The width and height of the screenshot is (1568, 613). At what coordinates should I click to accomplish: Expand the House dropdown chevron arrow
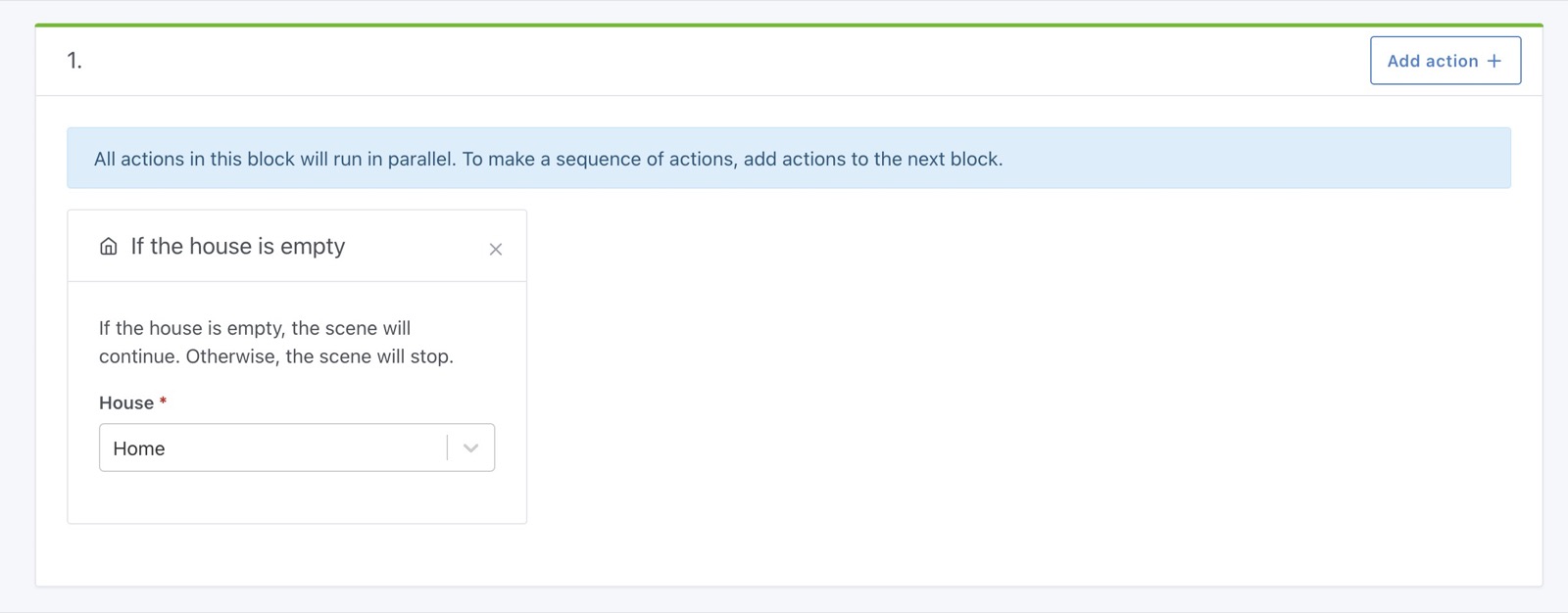coord(471,448)
